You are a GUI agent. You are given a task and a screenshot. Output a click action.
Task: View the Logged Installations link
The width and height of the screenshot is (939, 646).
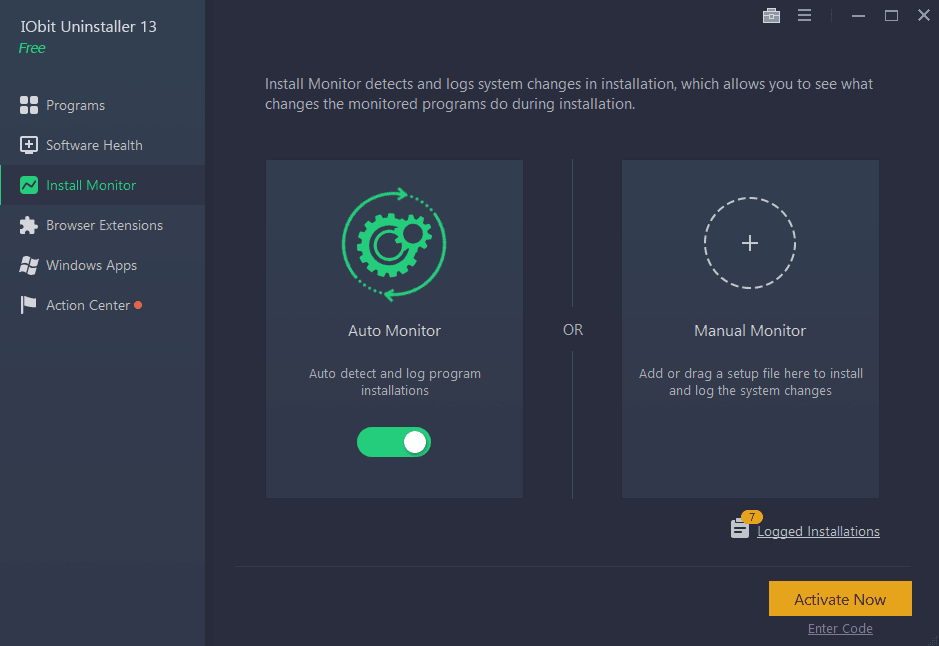tap(818, 531)
